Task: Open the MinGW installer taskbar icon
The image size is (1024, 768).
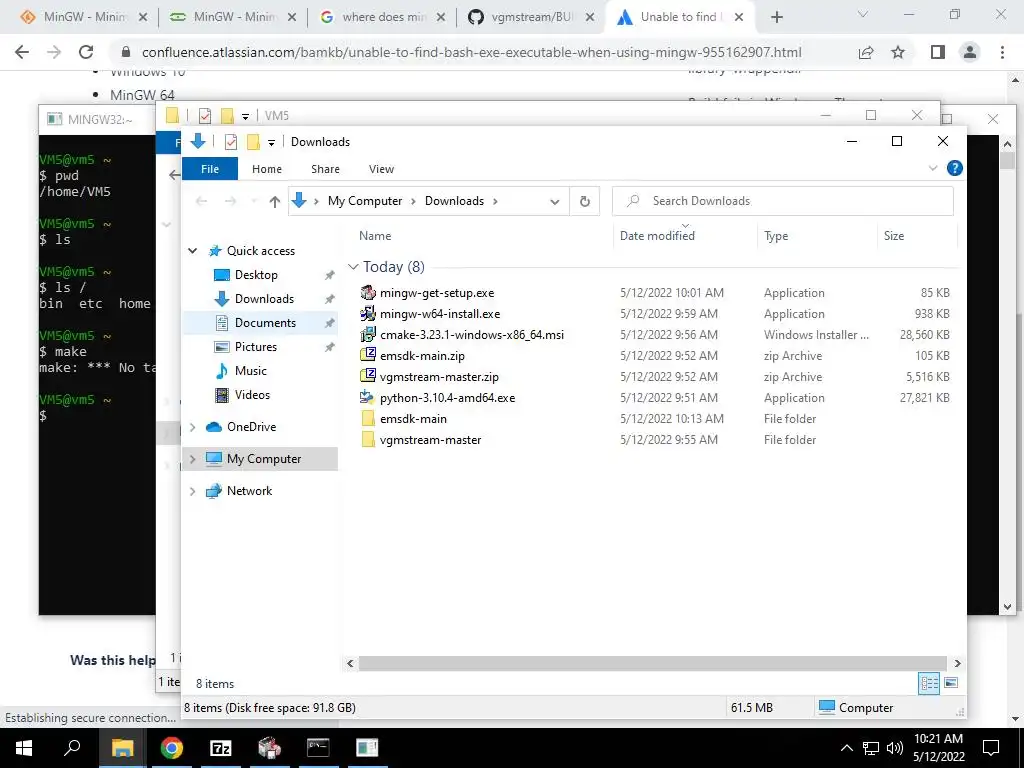Action: (x=269, y=748)
